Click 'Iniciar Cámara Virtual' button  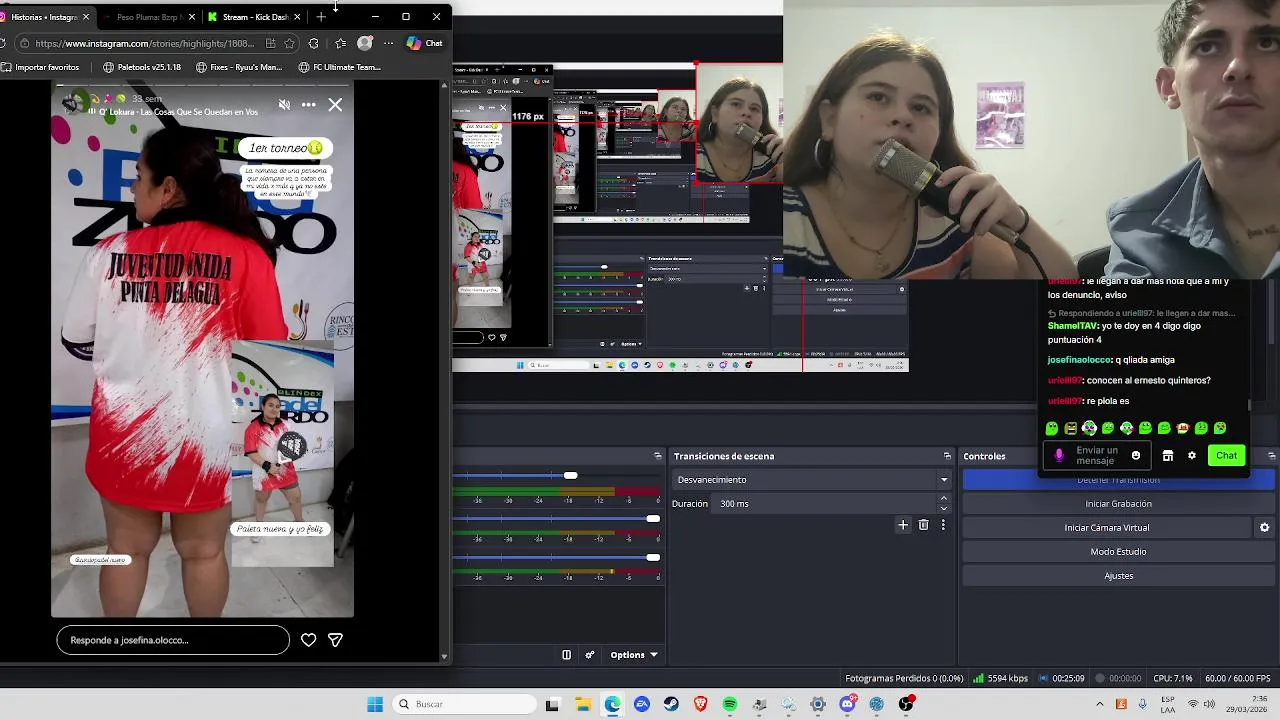click(1106, 528)
